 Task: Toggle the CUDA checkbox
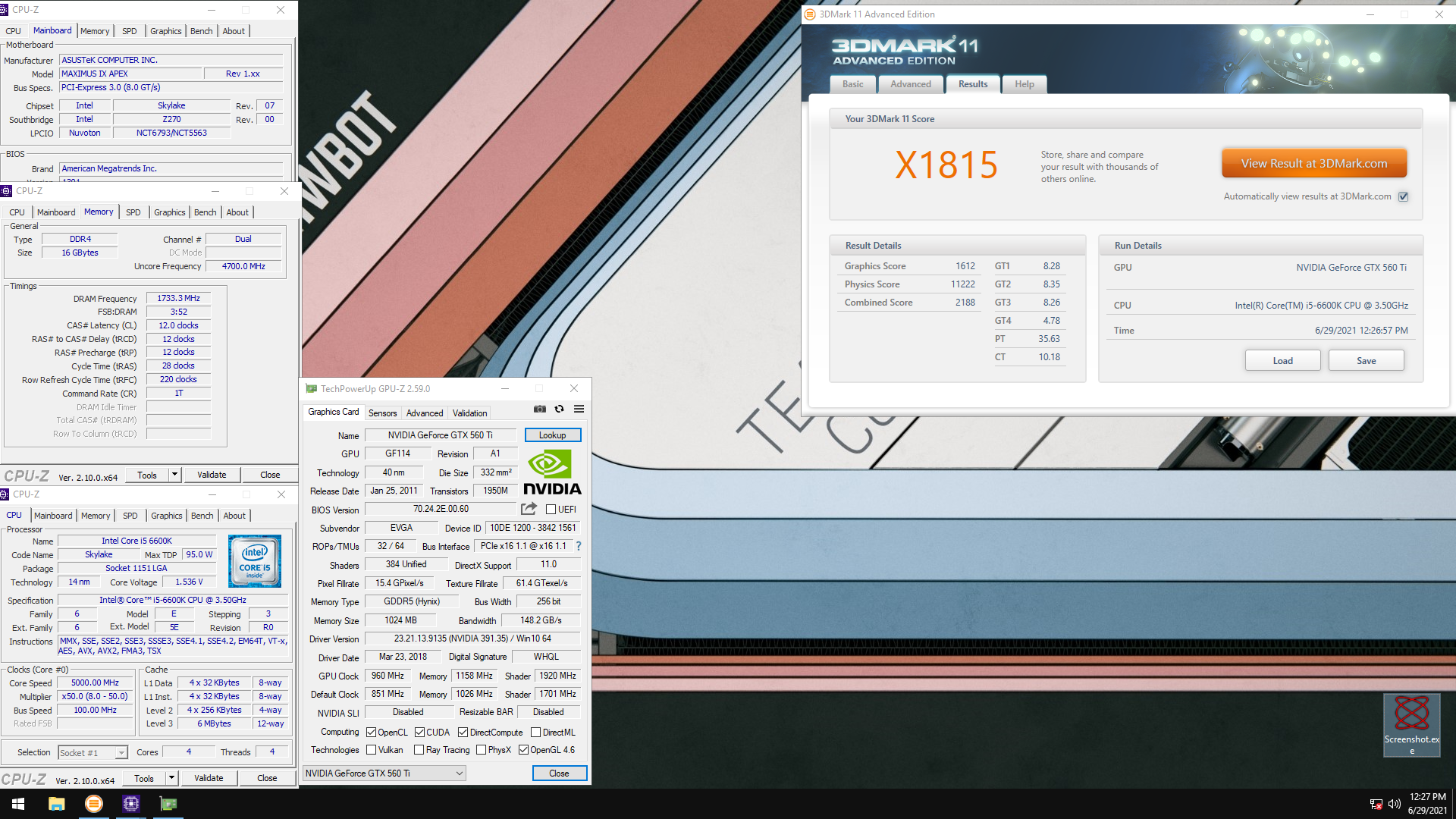[419, 733]
